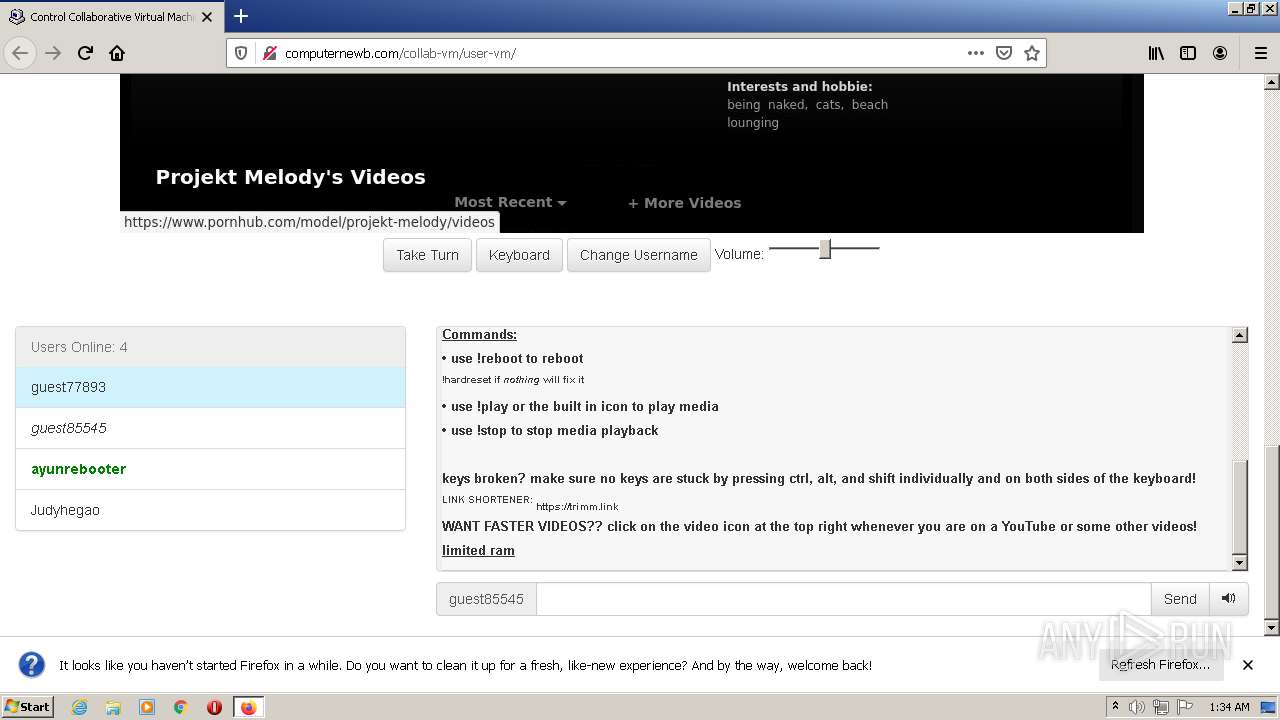Click Take Turn button
The height and width of the screenshot is (720, 1280).
pos(427,255)
